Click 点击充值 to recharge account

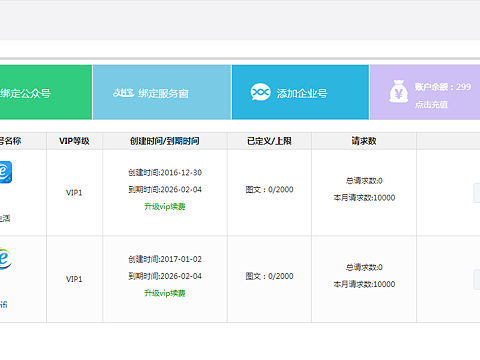coord(431,105)
